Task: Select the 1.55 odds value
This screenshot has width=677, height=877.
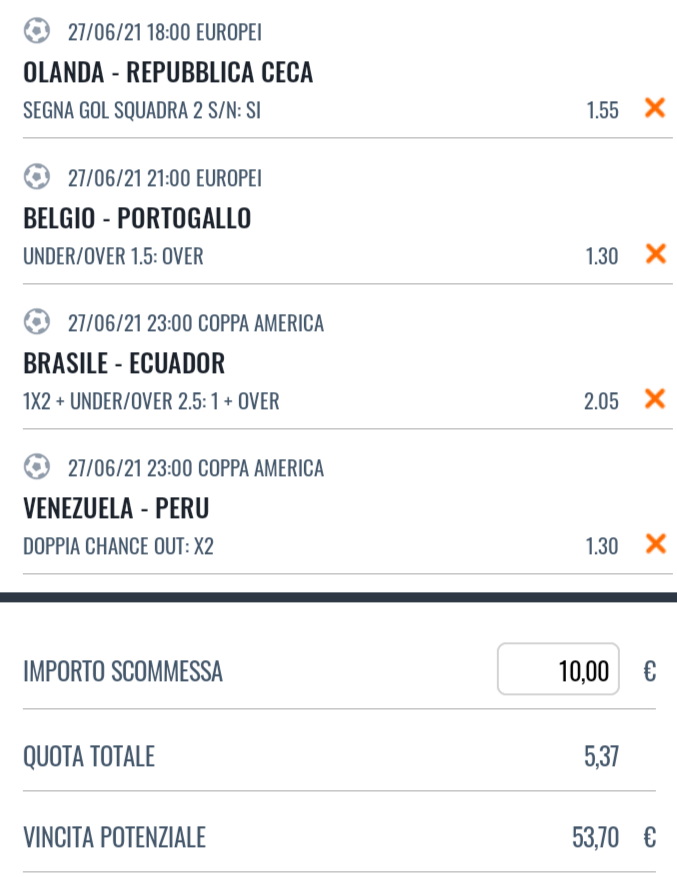Action: pyautogui.click(x=602, y=110)
